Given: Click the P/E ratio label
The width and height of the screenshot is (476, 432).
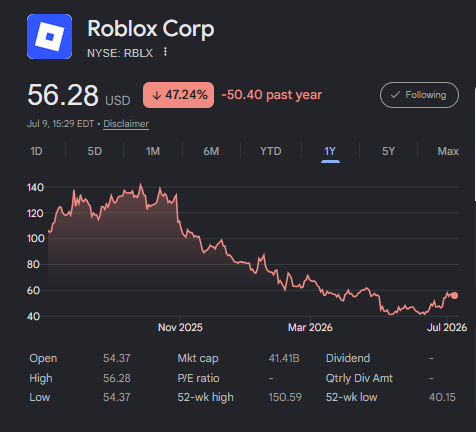Looking at the screenshot, I should 198,378.
